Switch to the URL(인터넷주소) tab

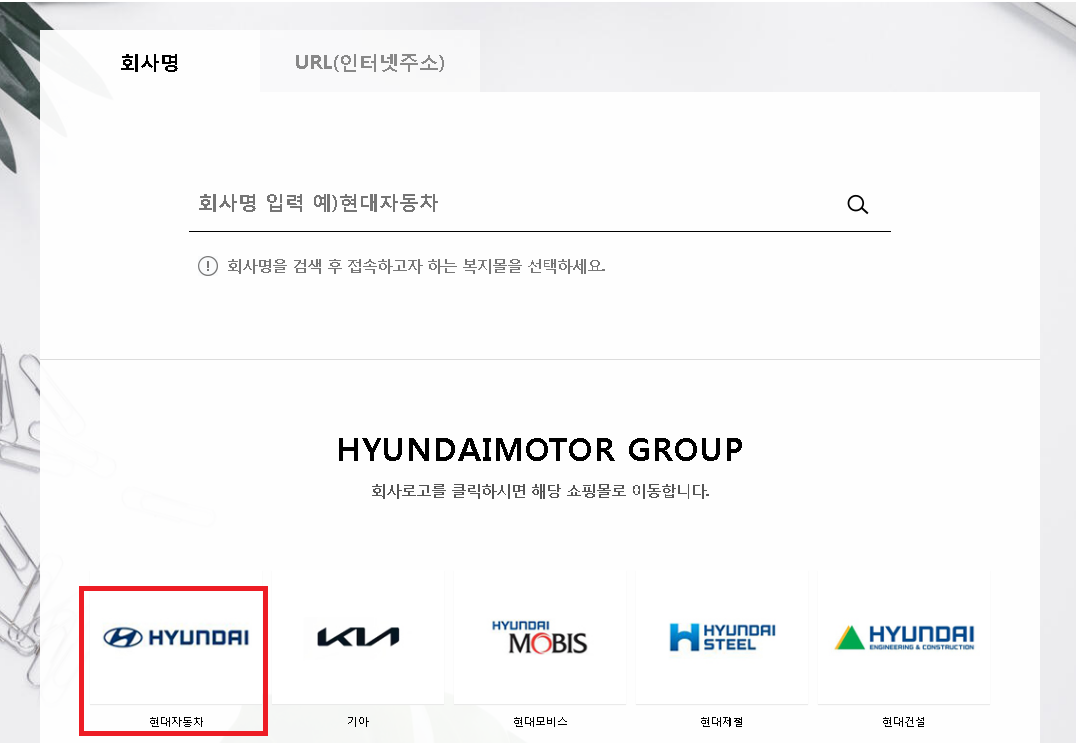point(370,62)
